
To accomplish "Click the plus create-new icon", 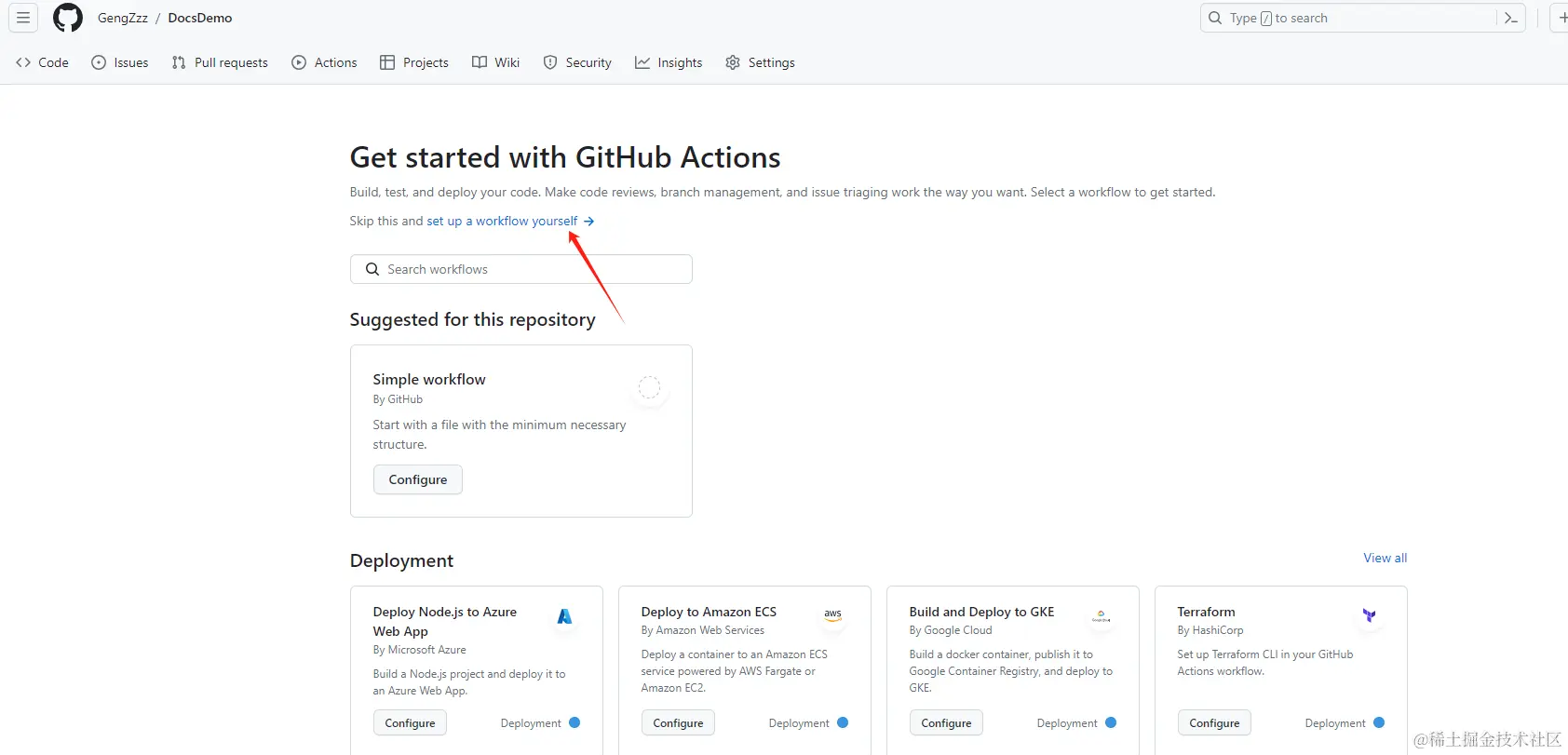I will pos(1561,18).
